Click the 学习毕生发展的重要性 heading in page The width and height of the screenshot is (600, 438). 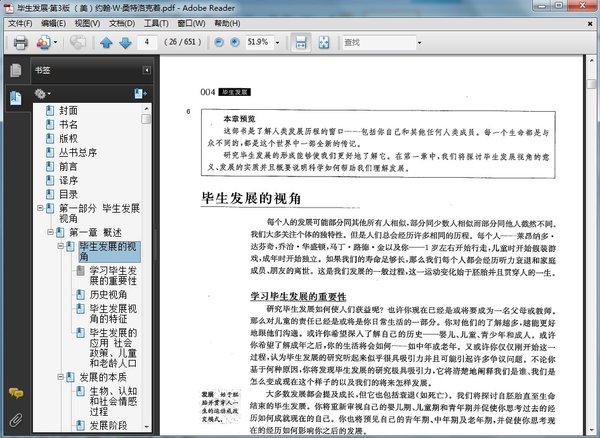(x=298, y=296)
